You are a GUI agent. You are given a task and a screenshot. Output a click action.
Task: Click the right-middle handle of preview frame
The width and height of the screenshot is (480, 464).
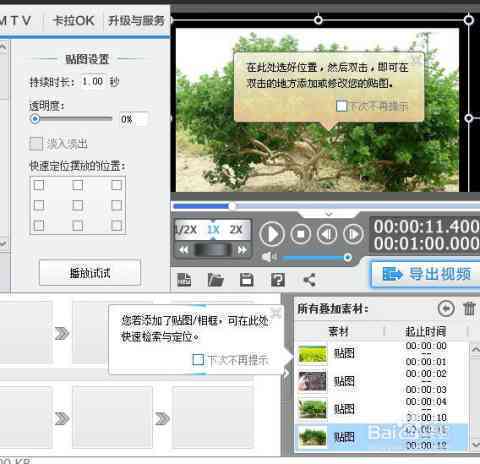[x=469, y=118]
